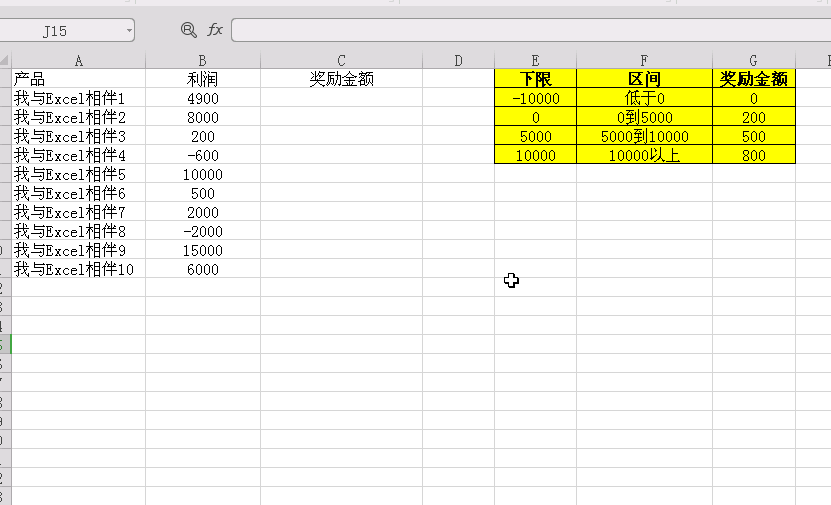Image resolution: width=831 pixels, height=505 pixels.
Task: Select column A header
Action: [x=78, y=60]
